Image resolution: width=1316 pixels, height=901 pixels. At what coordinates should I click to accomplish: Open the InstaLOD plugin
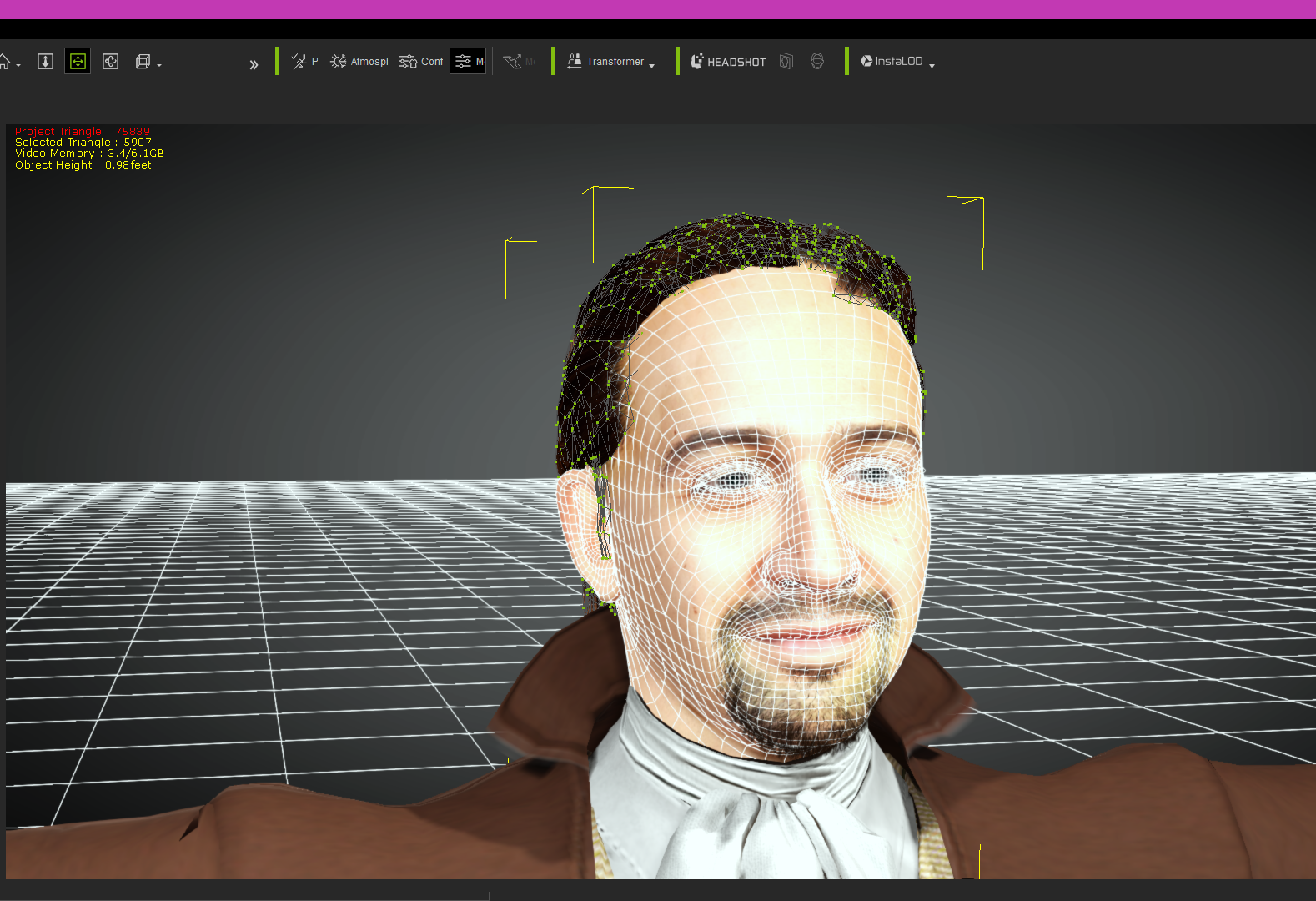pos(892,62)
